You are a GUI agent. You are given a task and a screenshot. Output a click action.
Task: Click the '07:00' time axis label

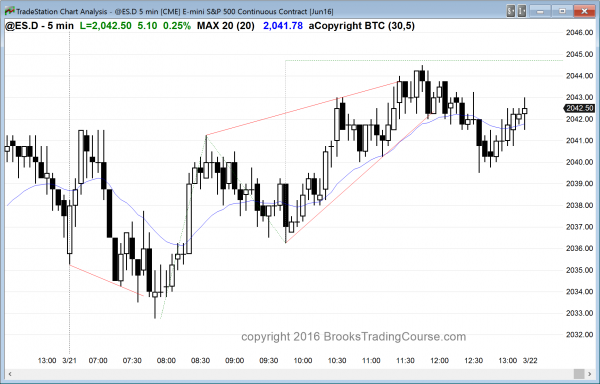click(x=98, y=360)
